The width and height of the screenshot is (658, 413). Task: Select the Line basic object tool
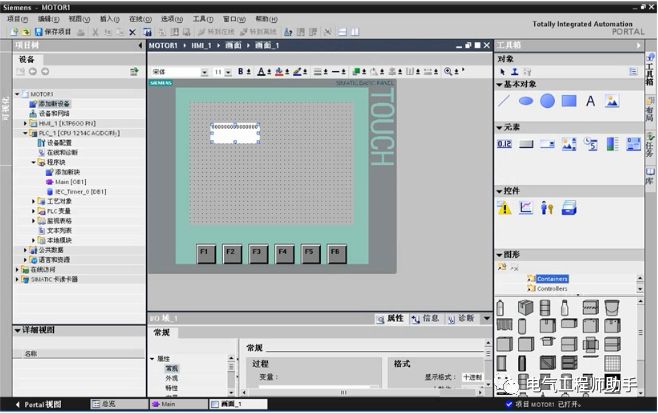(504, 101)
